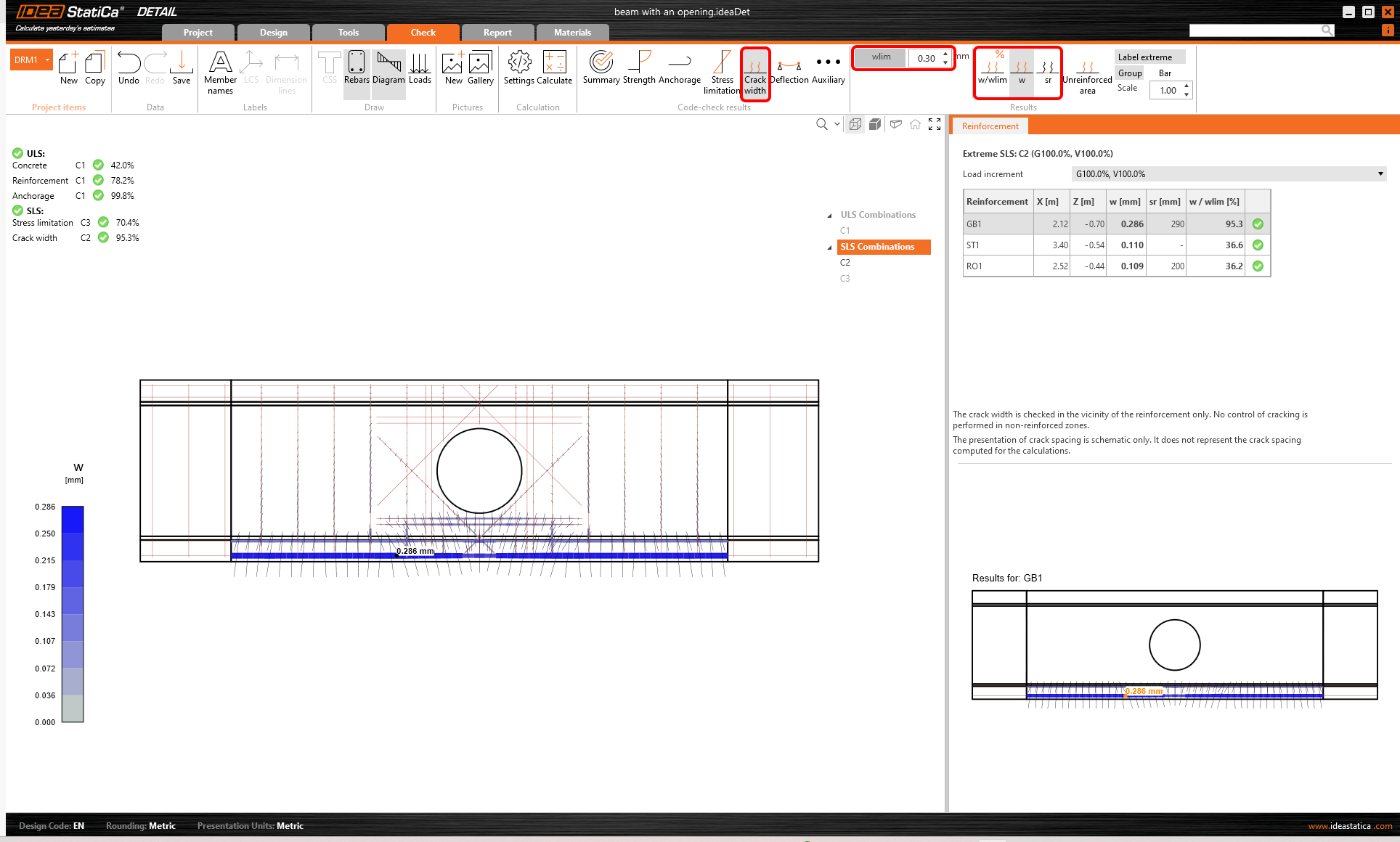Show the Strength check results
Screen dimensions: 1400x842
(x=639, y=68)
